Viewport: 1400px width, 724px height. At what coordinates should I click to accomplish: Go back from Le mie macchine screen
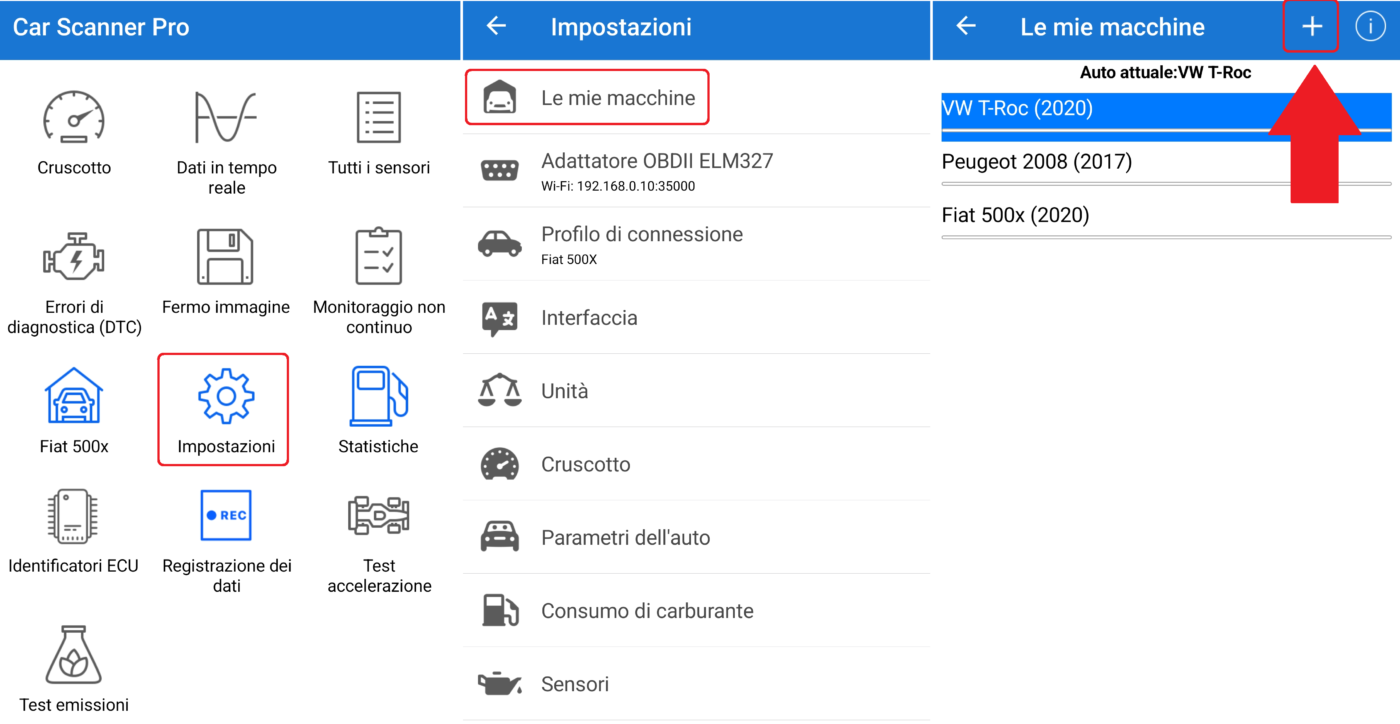point(966,27)
